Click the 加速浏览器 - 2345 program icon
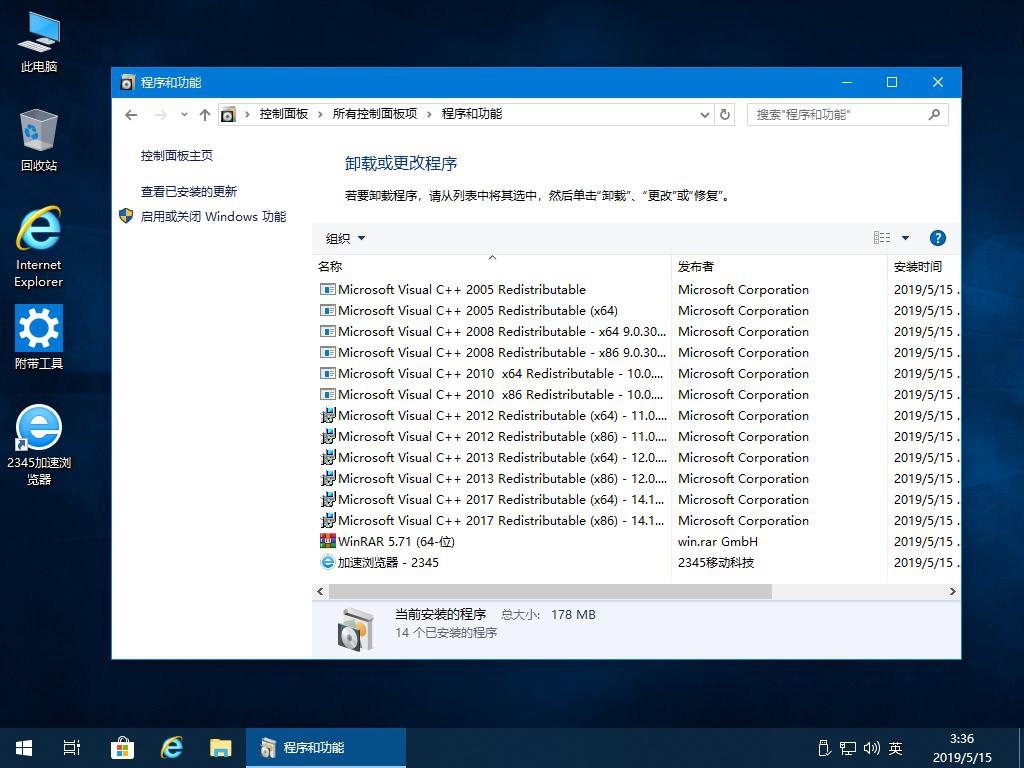1024x768 pixels. (327, 562)
